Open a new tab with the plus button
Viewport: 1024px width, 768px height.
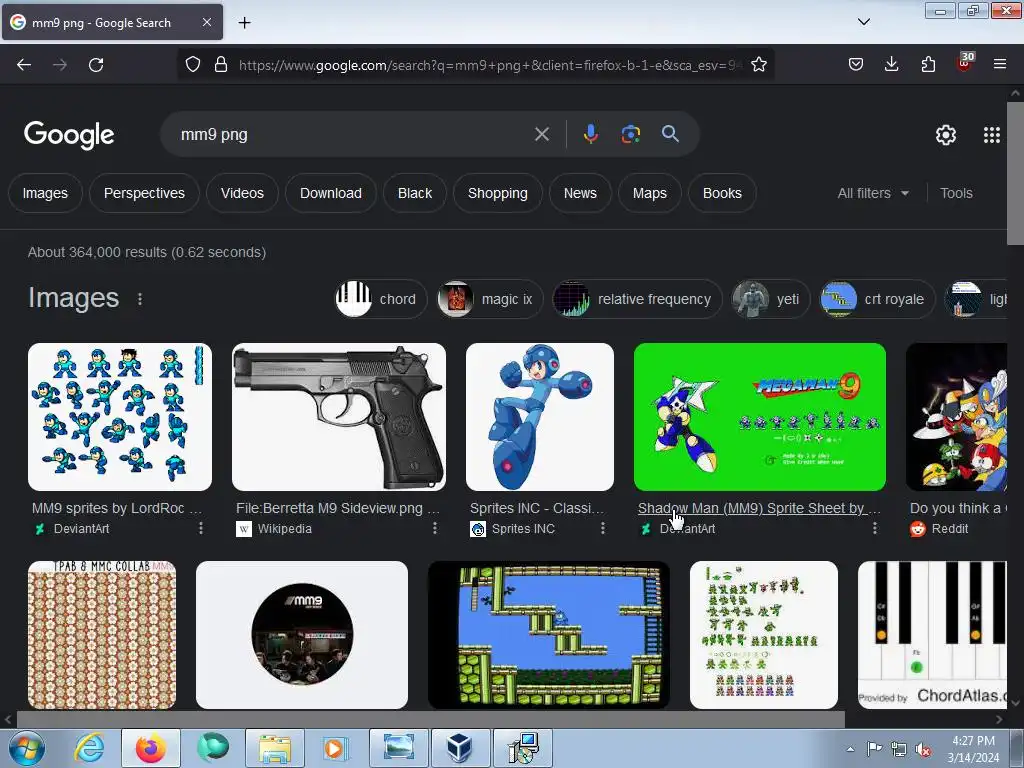tap(244, 23)
